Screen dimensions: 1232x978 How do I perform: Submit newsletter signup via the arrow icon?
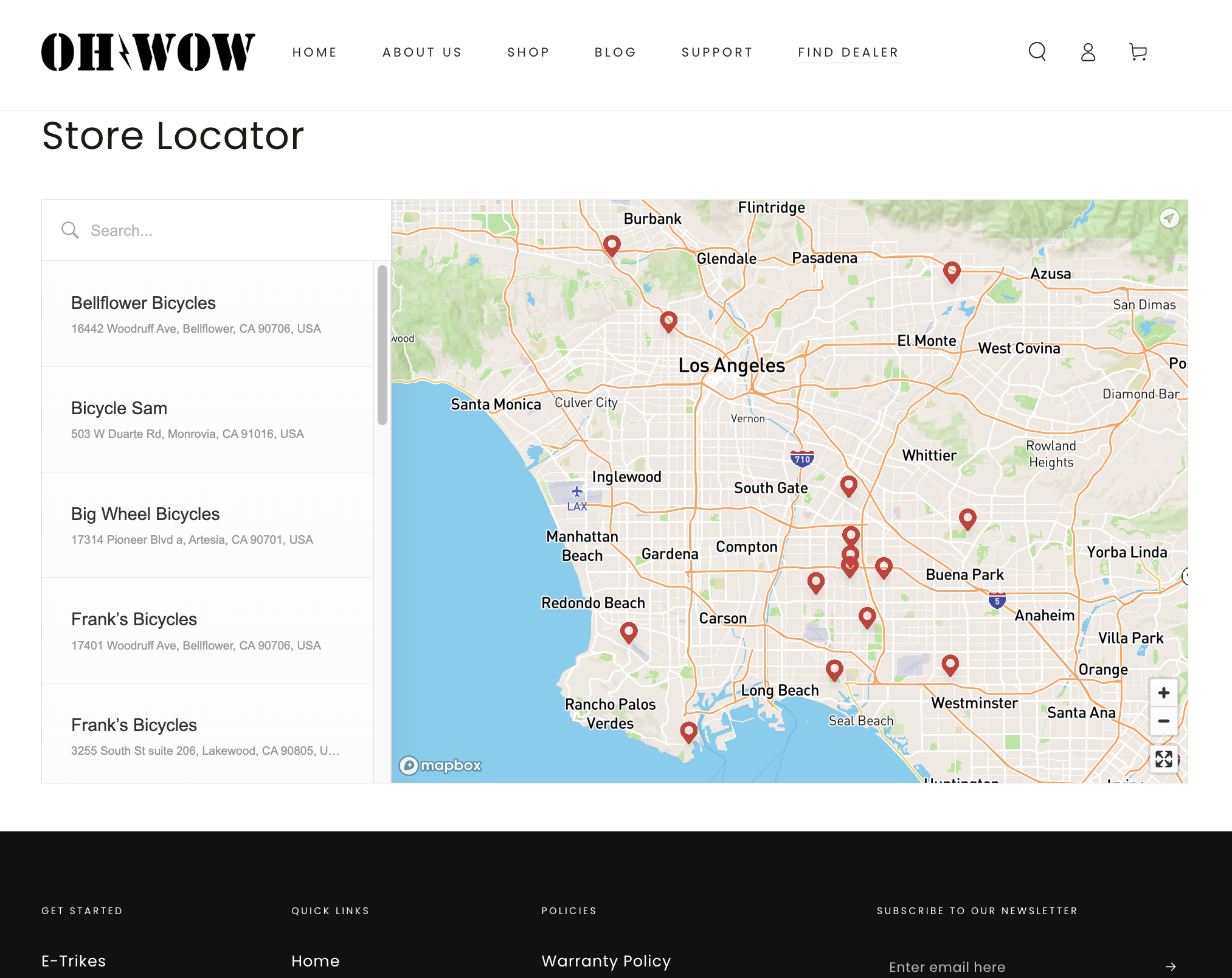click(x=1172, y=966)
